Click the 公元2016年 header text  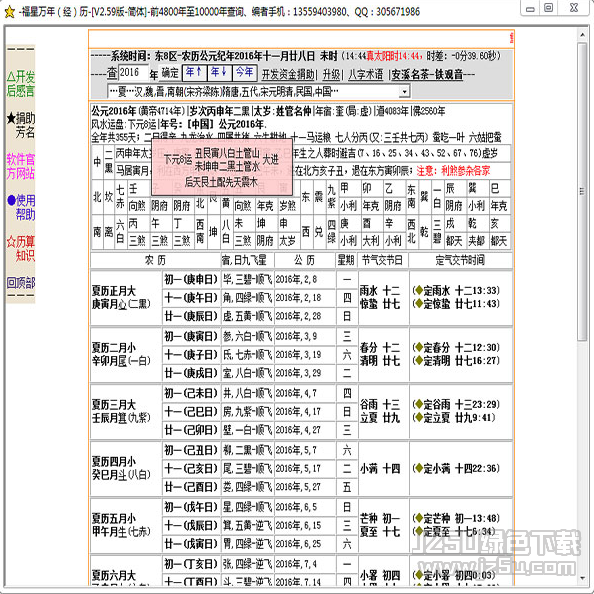114,111
